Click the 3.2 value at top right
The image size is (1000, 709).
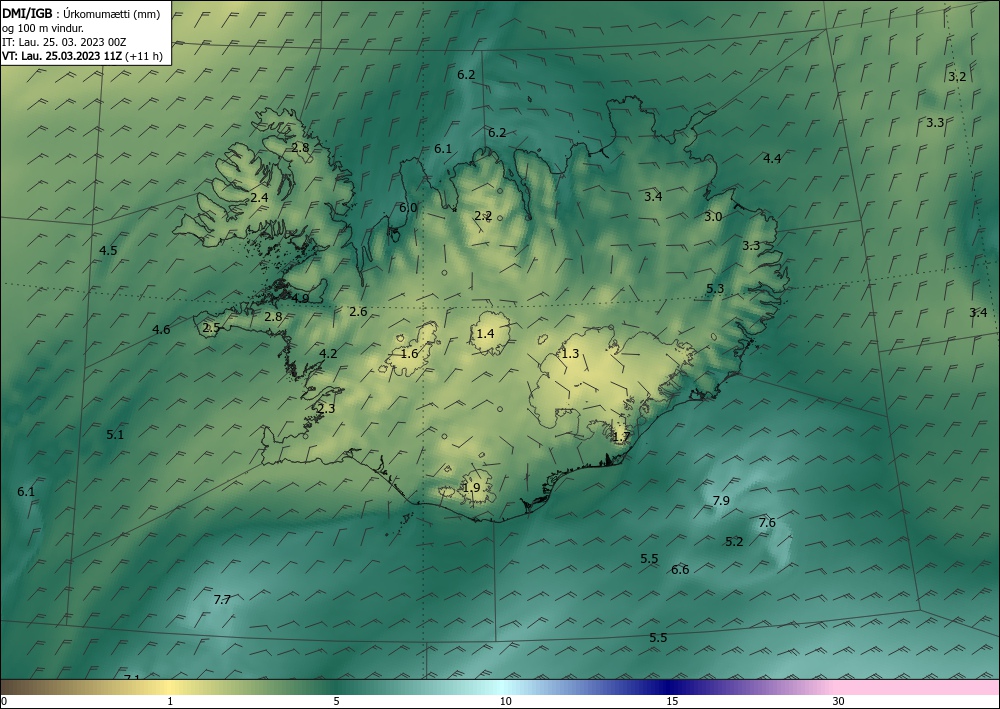pos(957,77)
